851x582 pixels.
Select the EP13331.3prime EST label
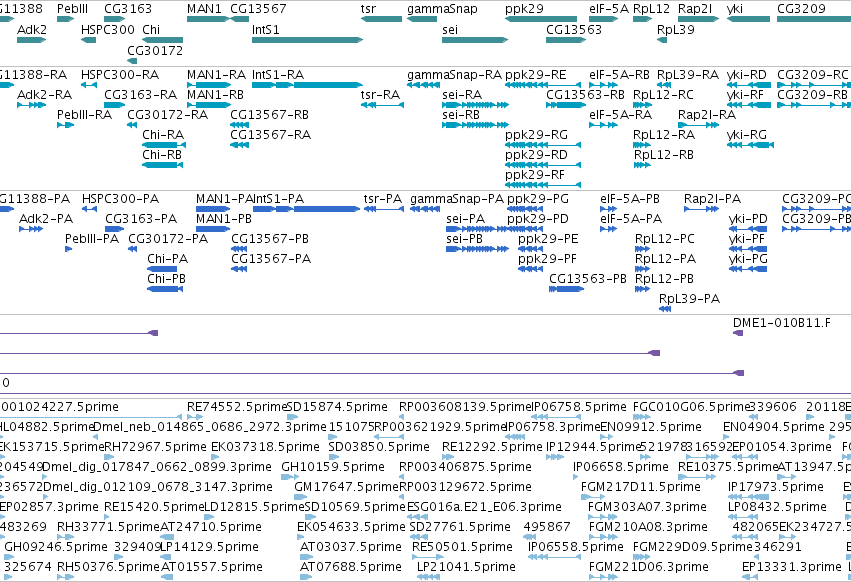[791, 566]
